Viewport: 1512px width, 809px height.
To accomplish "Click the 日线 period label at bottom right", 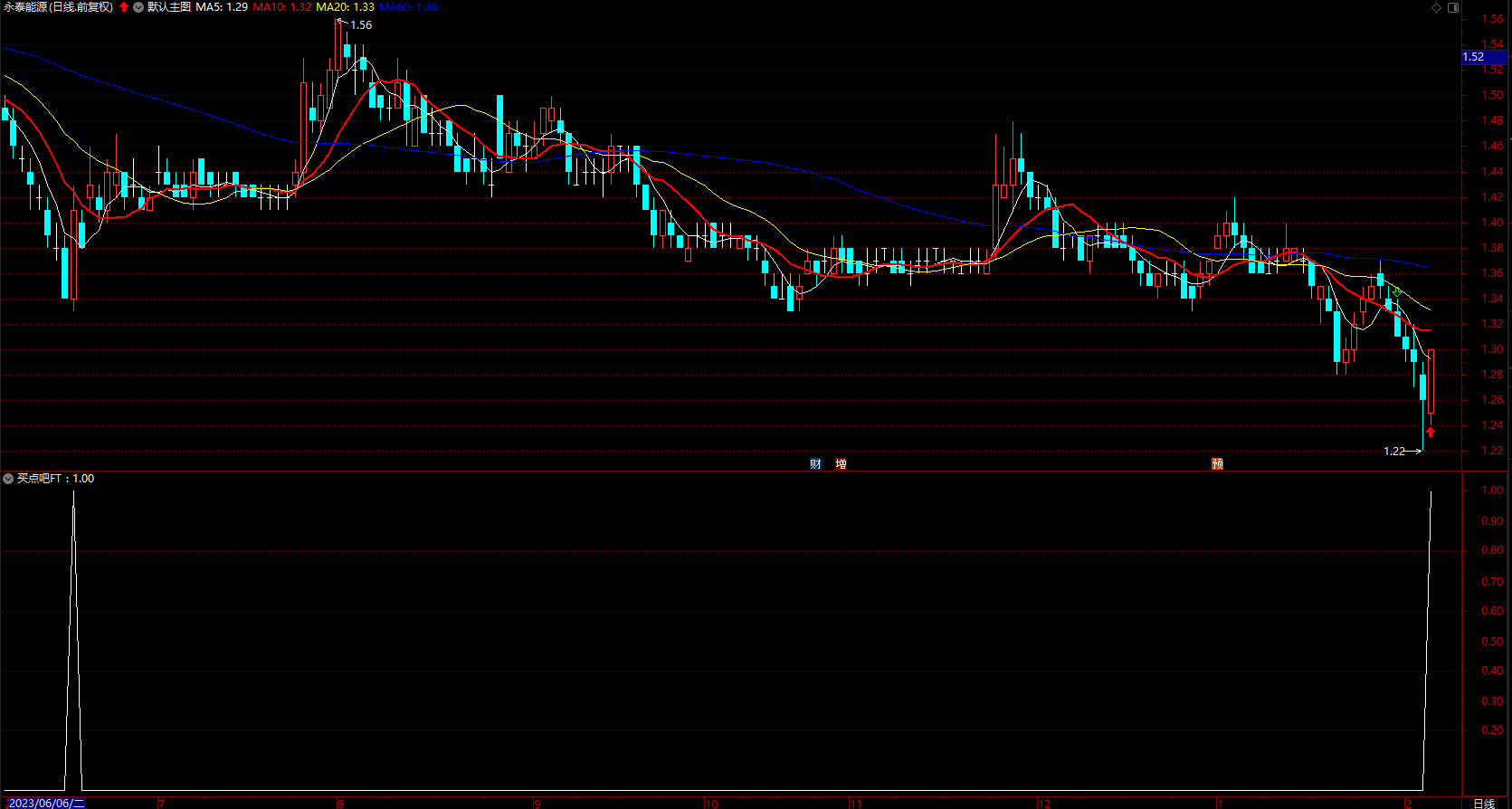I will click(1484, 803).
